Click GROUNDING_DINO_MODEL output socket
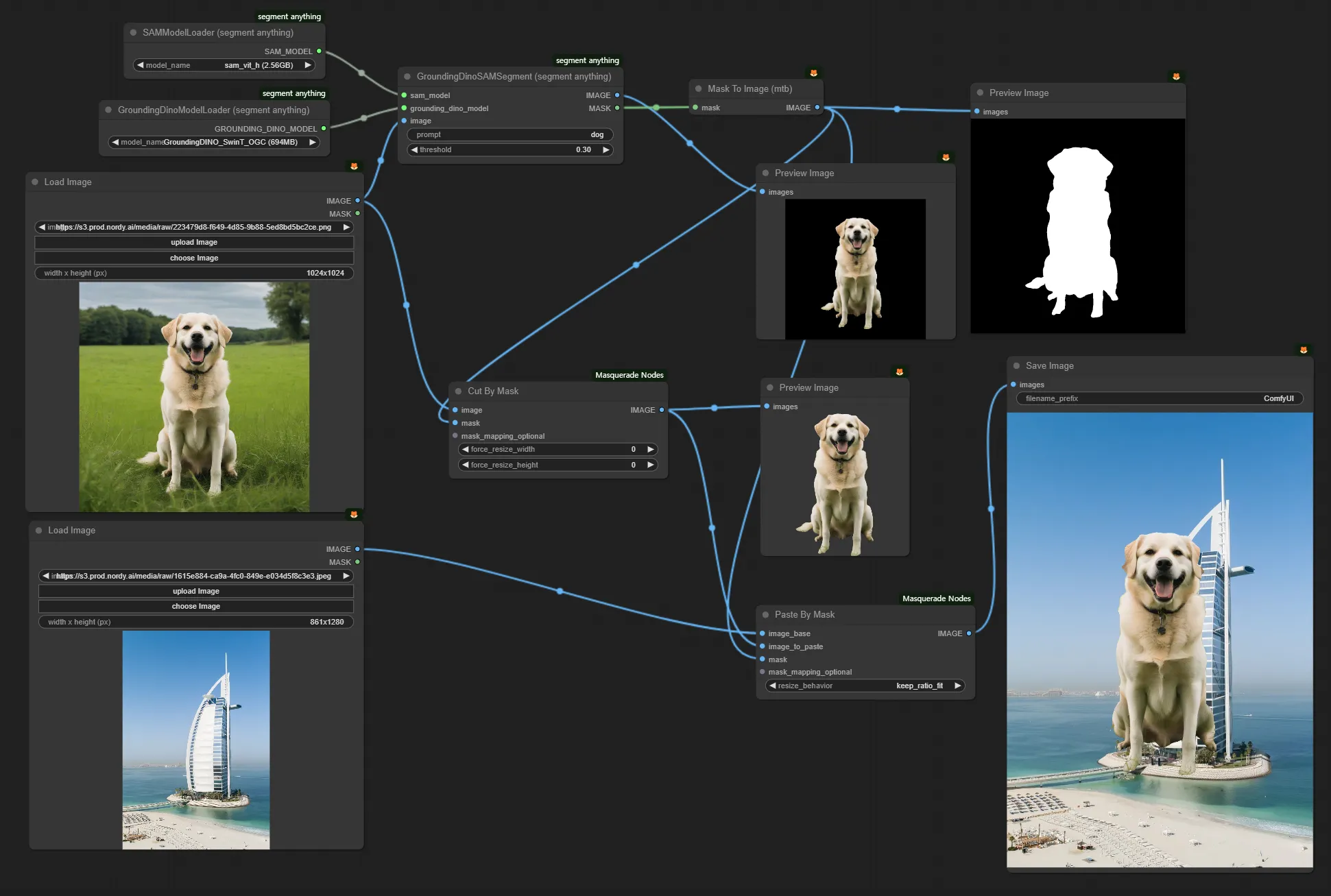 click(x=324, y=128)
